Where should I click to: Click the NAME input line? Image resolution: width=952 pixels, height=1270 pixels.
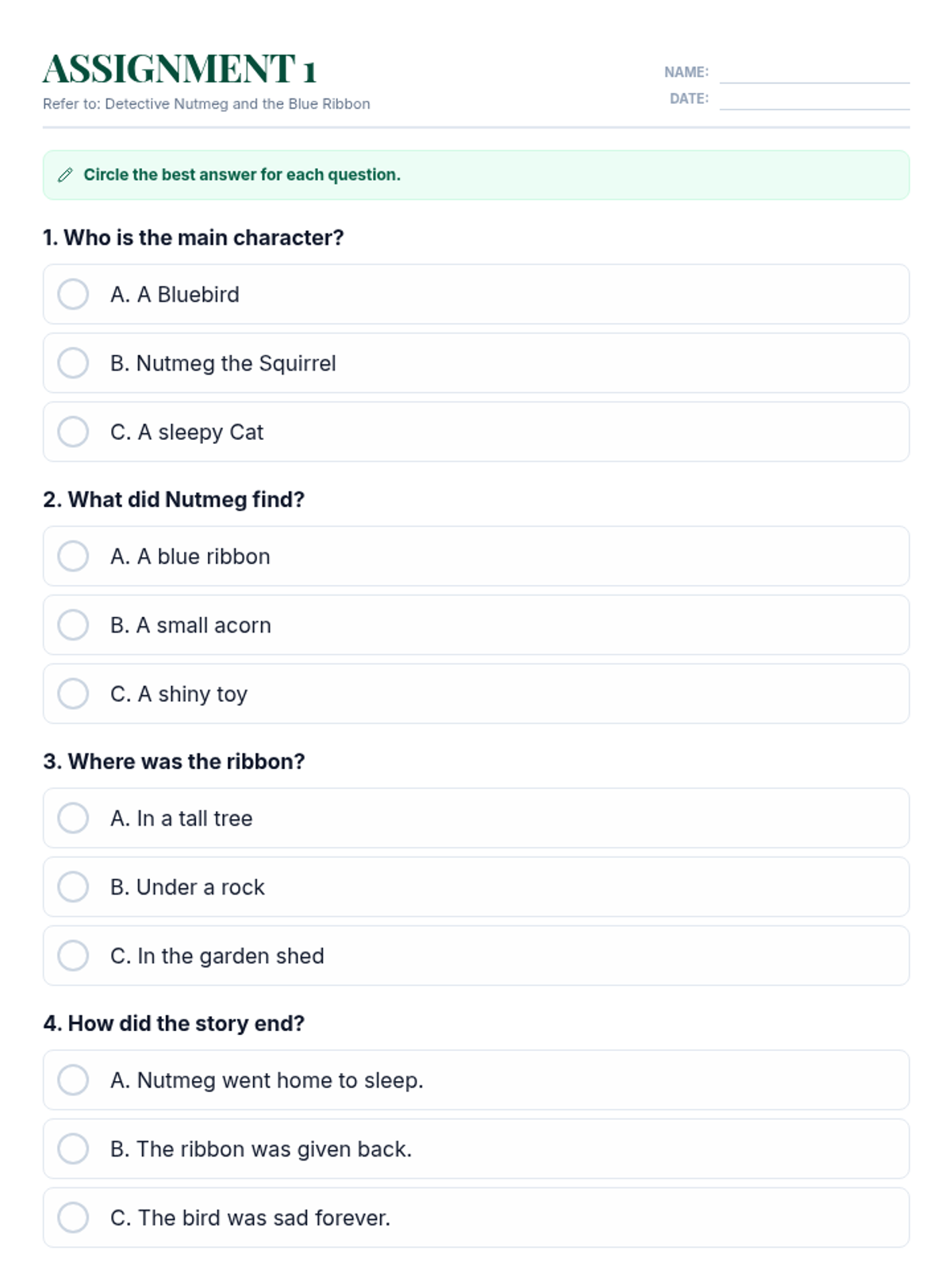(x=814, y=73)
